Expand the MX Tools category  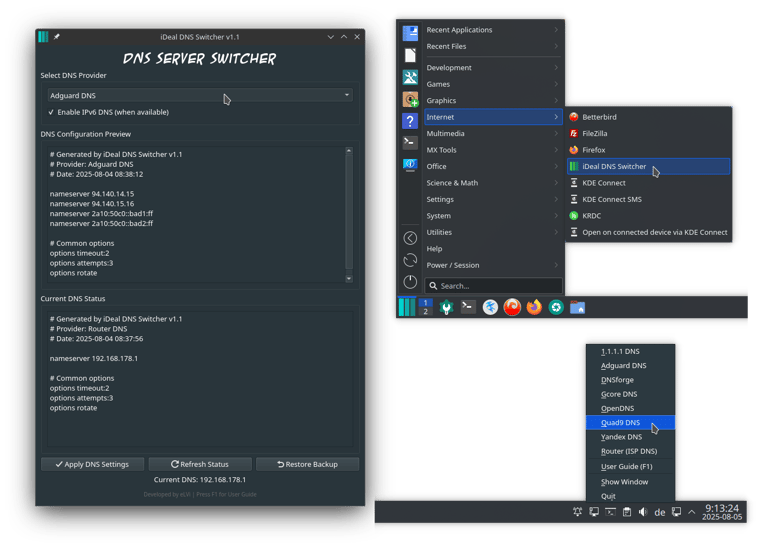pos(493,150)
